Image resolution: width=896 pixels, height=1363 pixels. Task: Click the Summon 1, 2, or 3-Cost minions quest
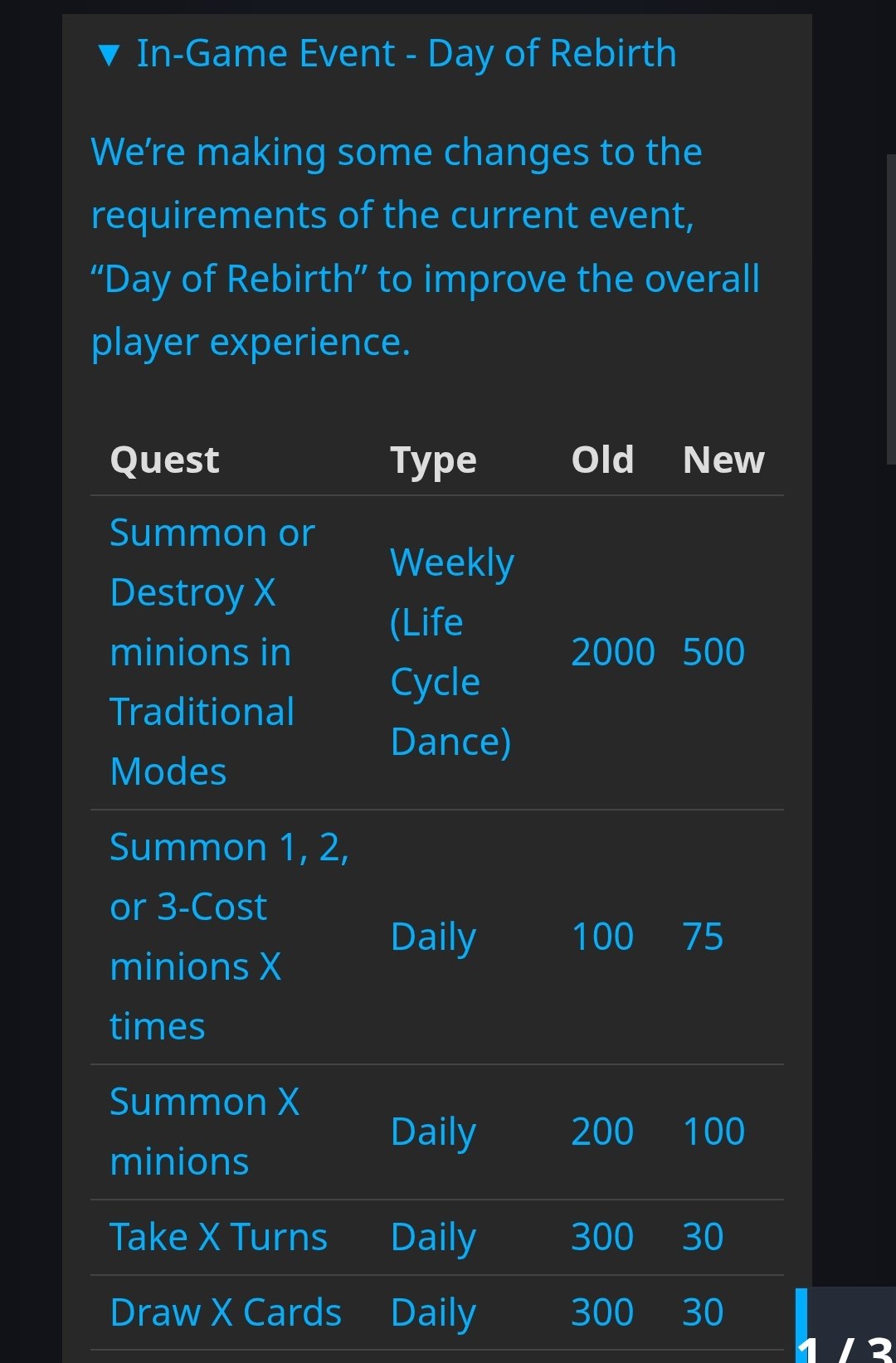pyautogui.click(x=229, y=937)
